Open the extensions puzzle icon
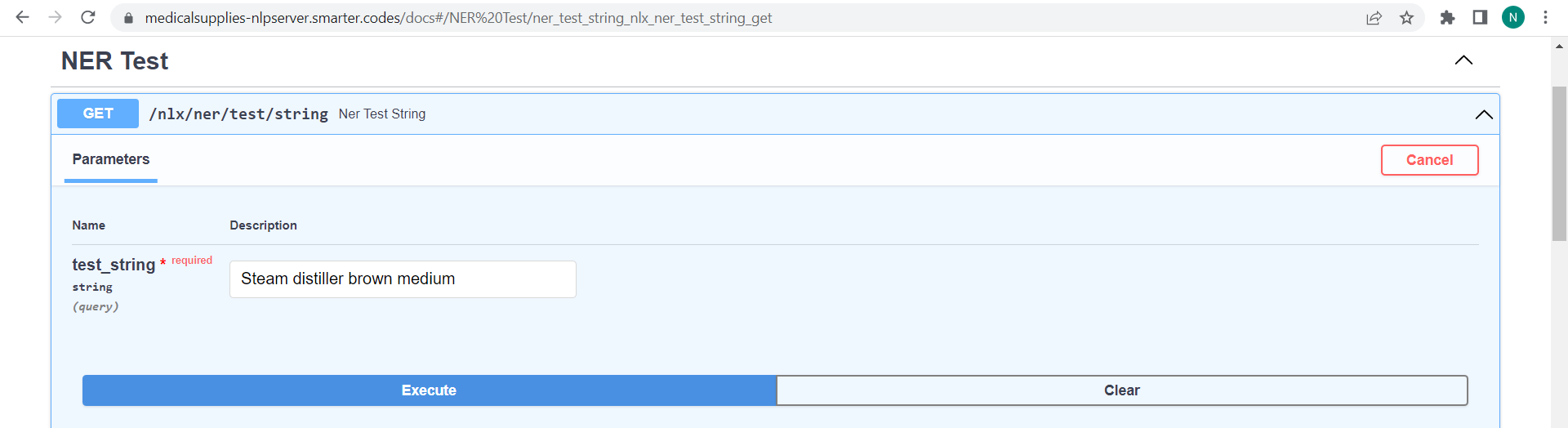The height and width of the screenshot is (428, 1568). (1447, 18)
